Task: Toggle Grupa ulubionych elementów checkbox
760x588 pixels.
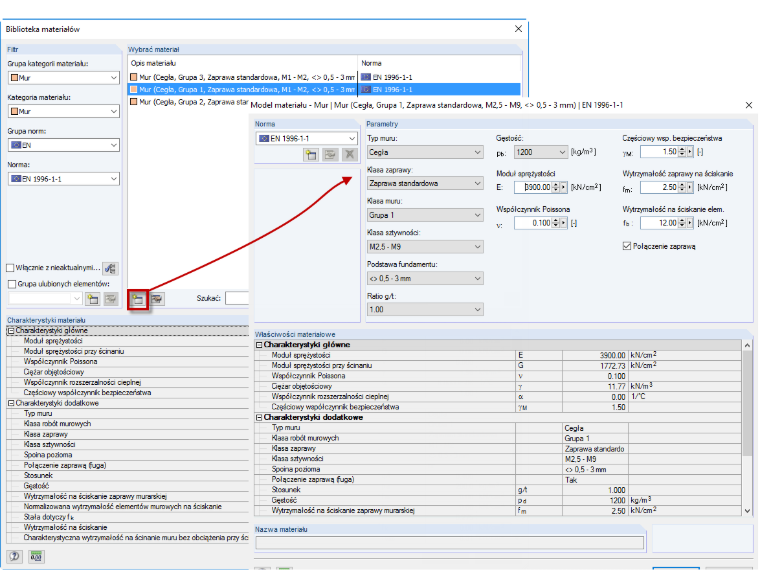Action: click(x=12, y=284)
